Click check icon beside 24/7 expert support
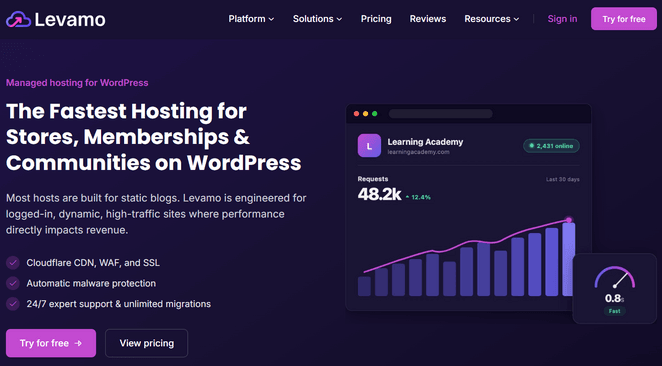 (13, 304)
